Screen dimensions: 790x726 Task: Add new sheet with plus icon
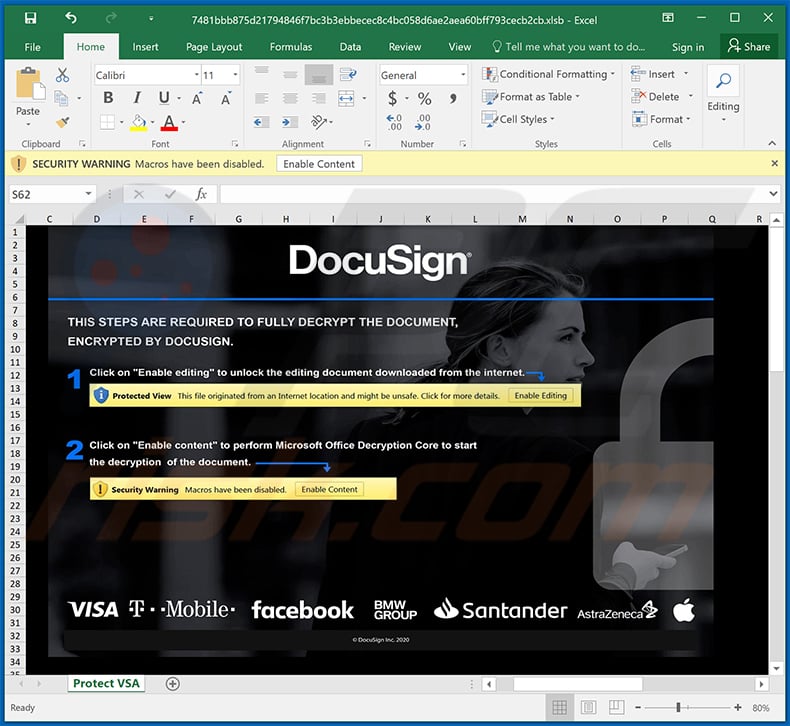pos(172,684)
